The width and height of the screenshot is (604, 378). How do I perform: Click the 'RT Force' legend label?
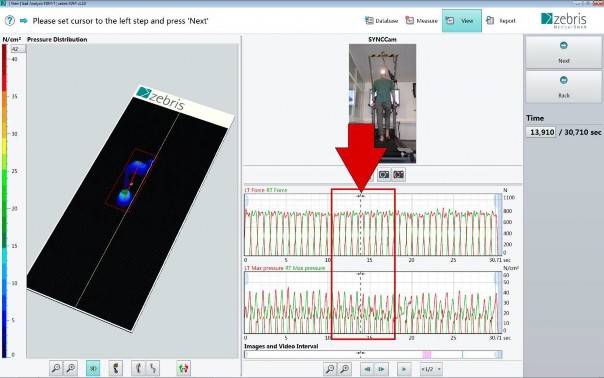point(277,190)
